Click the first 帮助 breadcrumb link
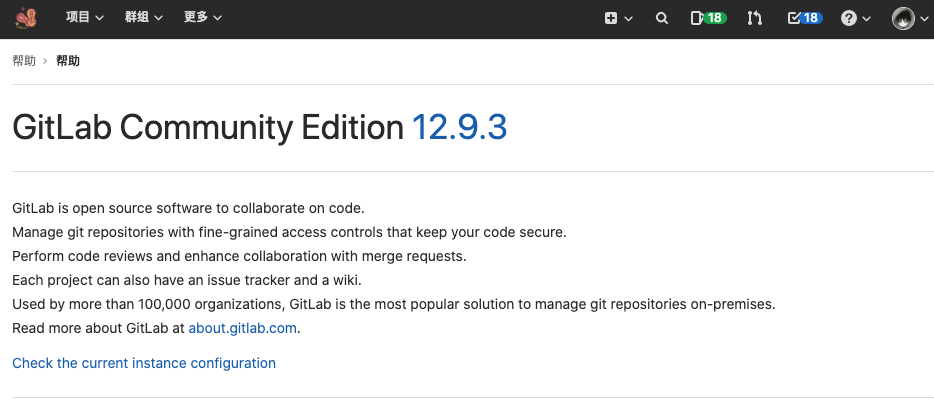 (24, 61)
